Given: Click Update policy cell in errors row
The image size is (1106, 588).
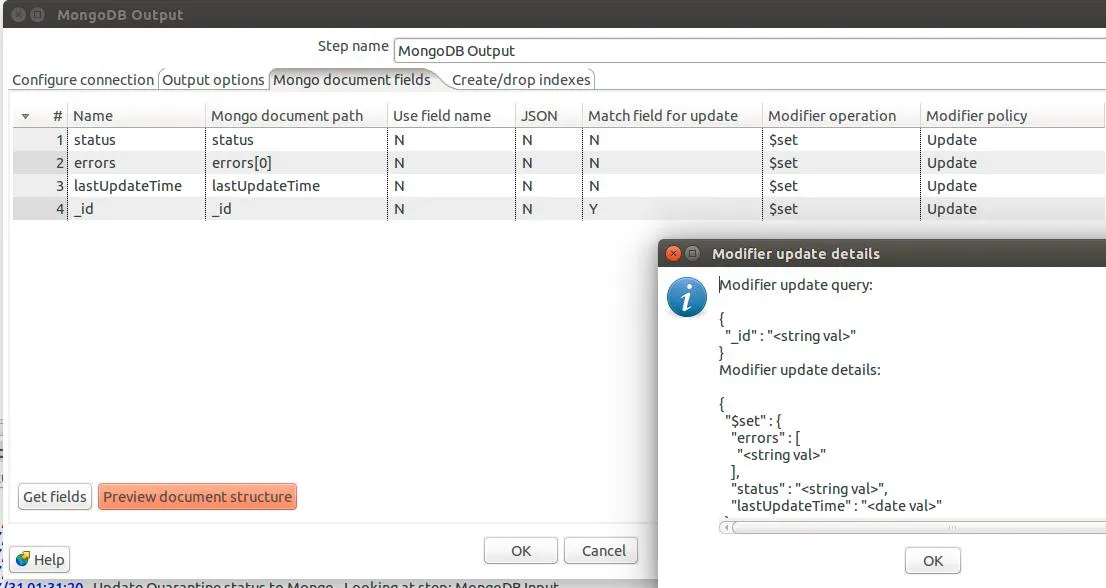Looking at the screenshot, I should tap(1013, 163).
